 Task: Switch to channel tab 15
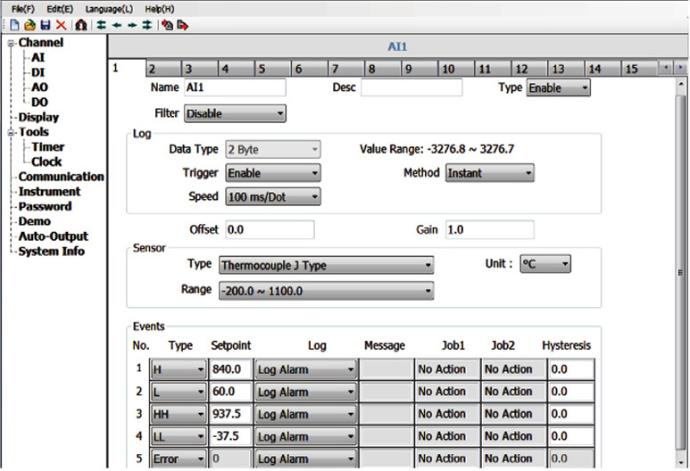(639, 69)
